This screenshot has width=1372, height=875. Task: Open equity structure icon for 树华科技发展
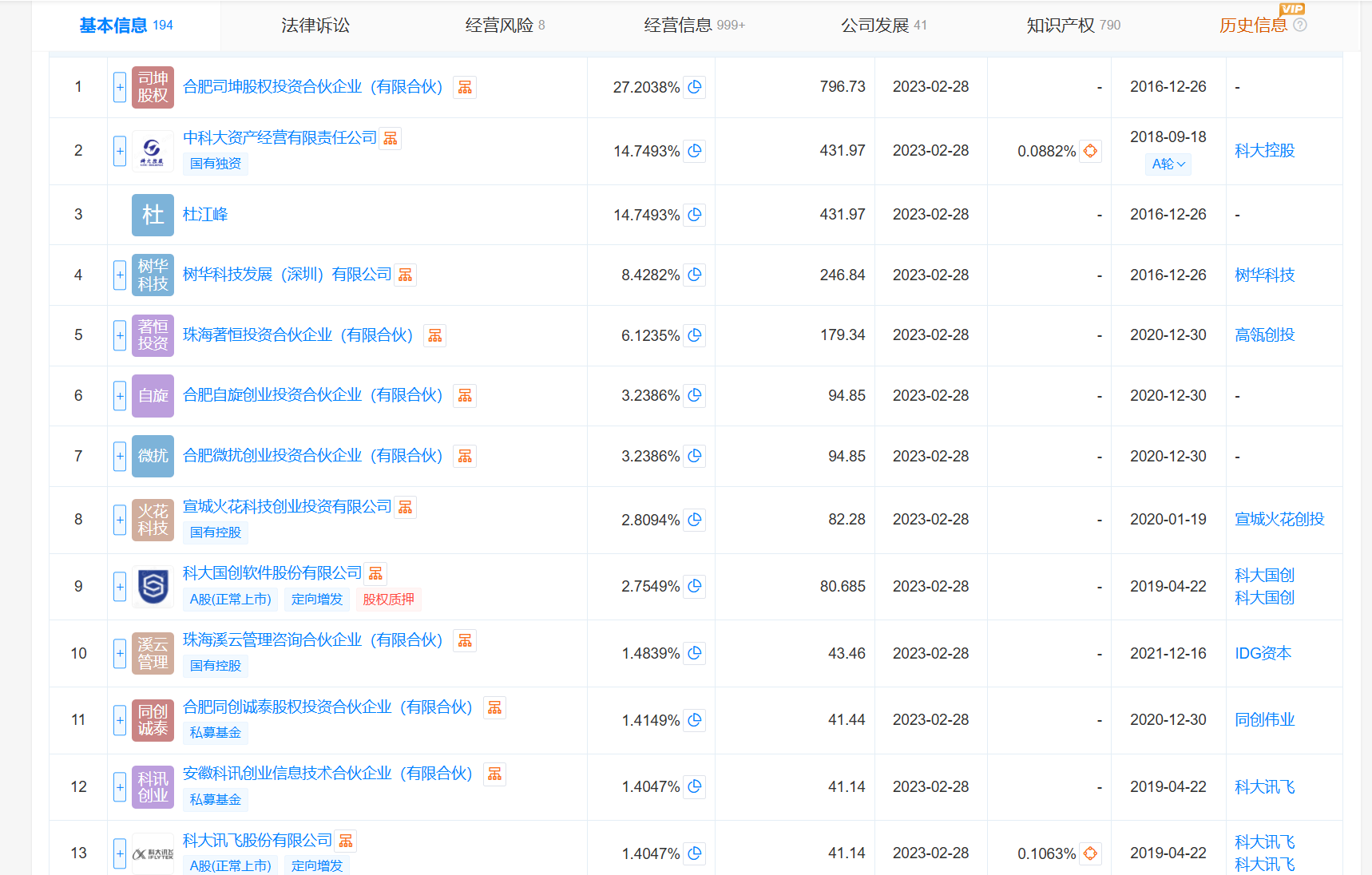click(406, 275)
